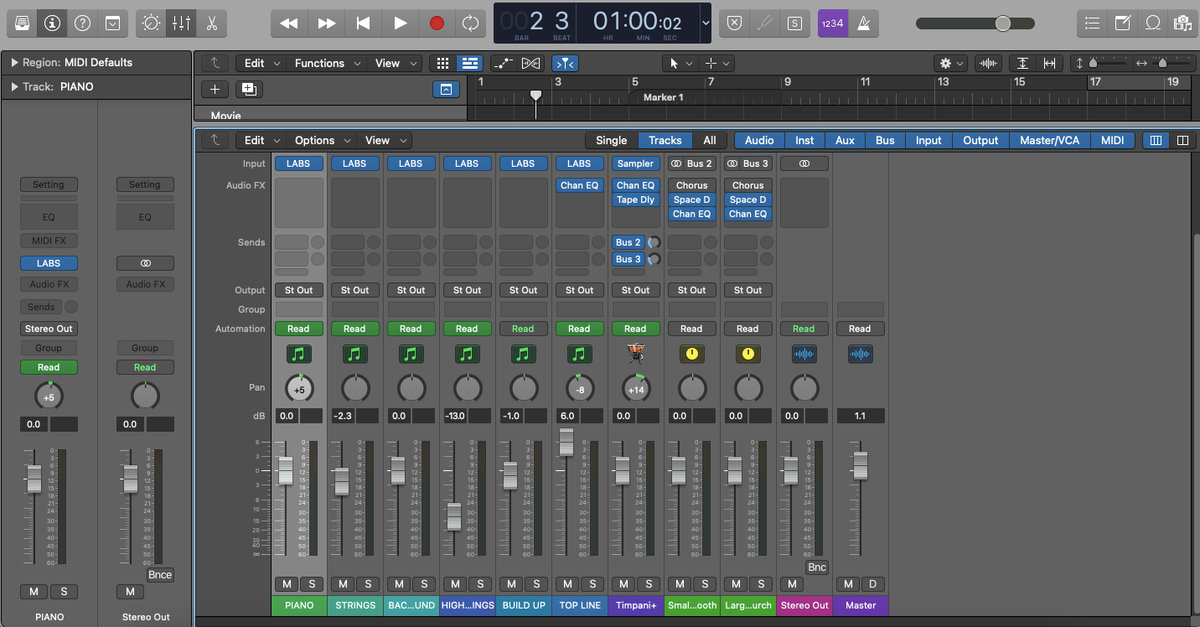Open the Functions dropdown menu
Screen dimensions: 1200x627
tap(326, 63)
